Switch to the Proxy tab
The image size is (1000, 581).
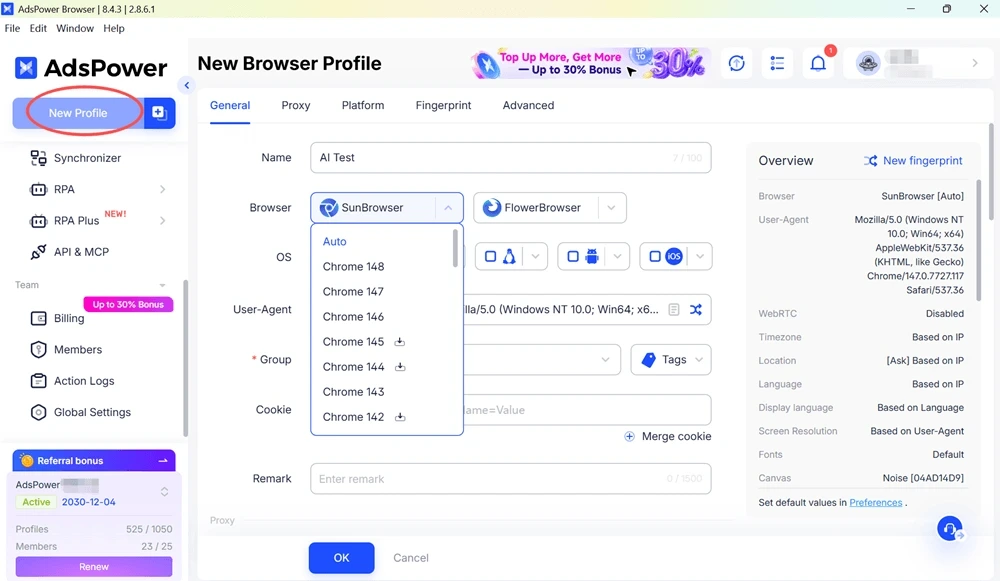pyautogui.click(x=296, y=105)
